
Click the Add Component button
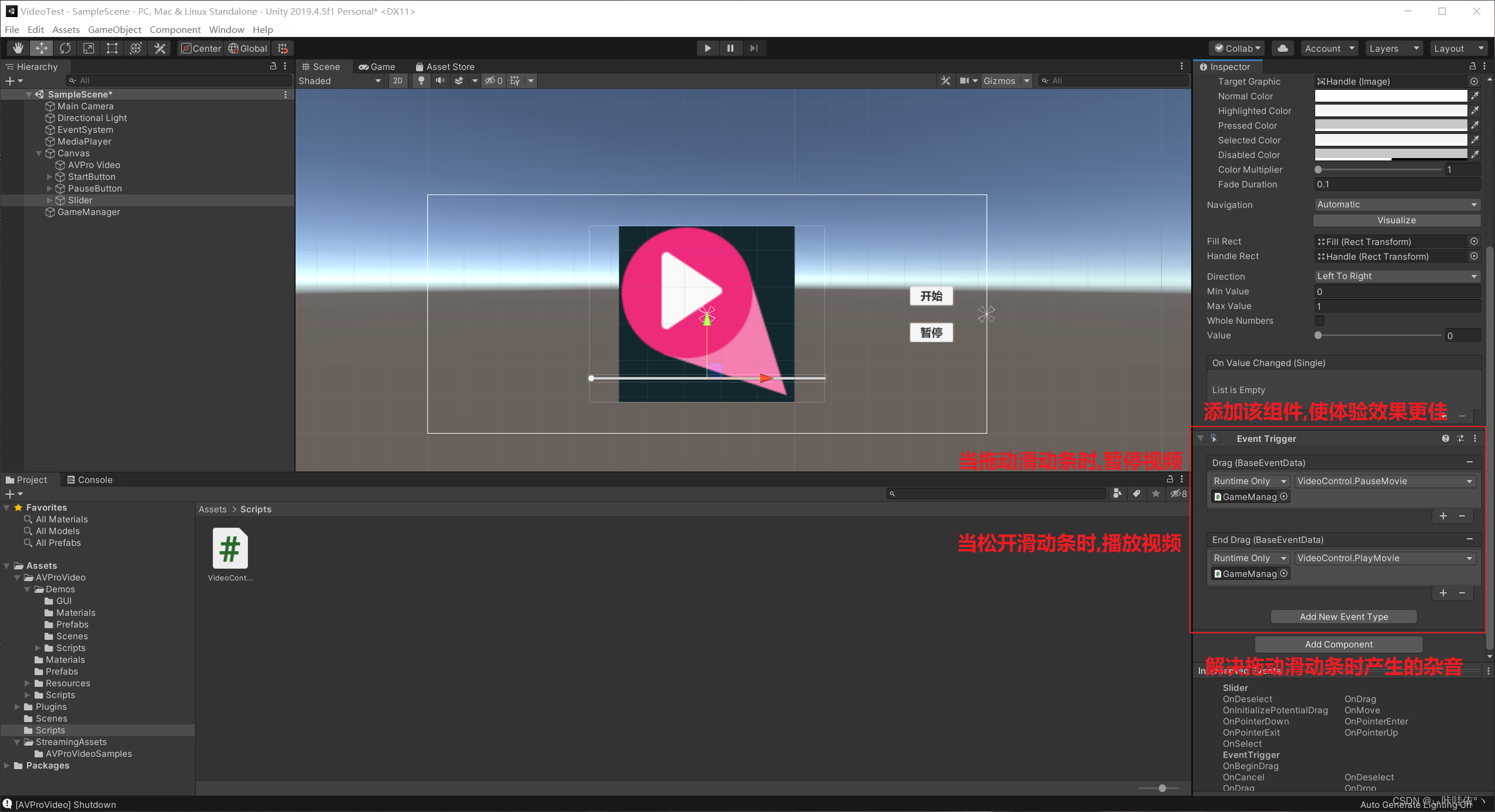click(x=1339, y=644)
